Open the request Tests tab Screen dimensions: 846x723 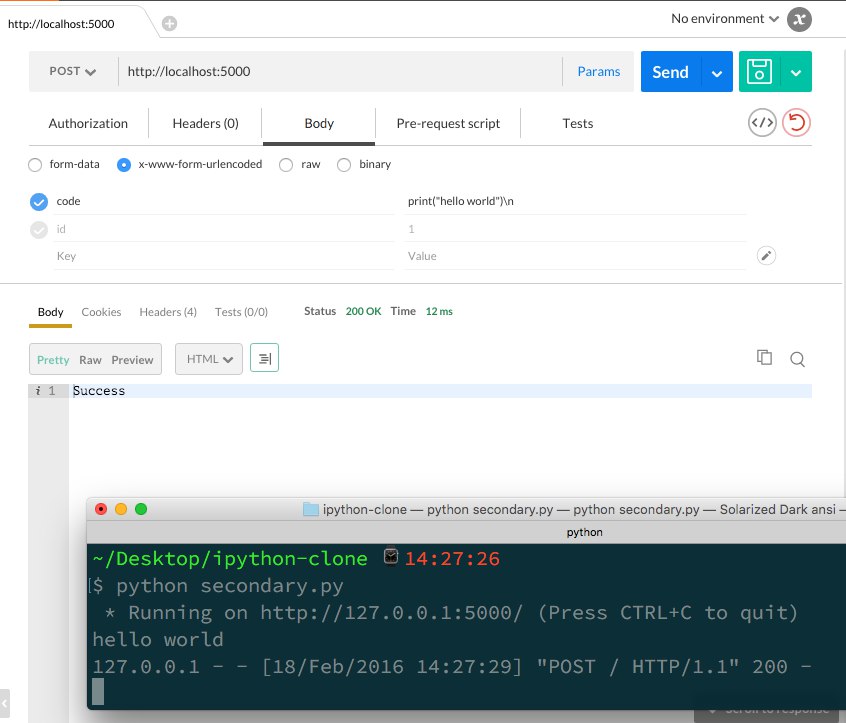point(577,124)
